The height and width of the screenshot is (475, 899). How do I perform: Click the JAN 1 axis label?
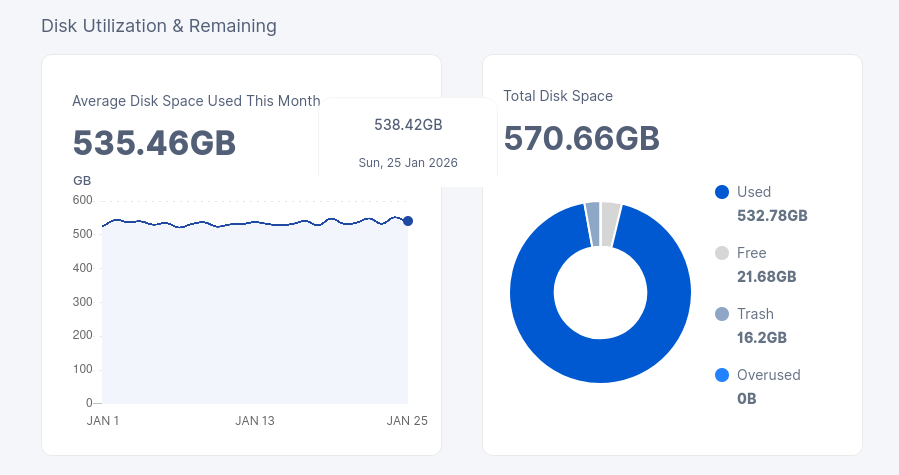[x=103, y=421]
